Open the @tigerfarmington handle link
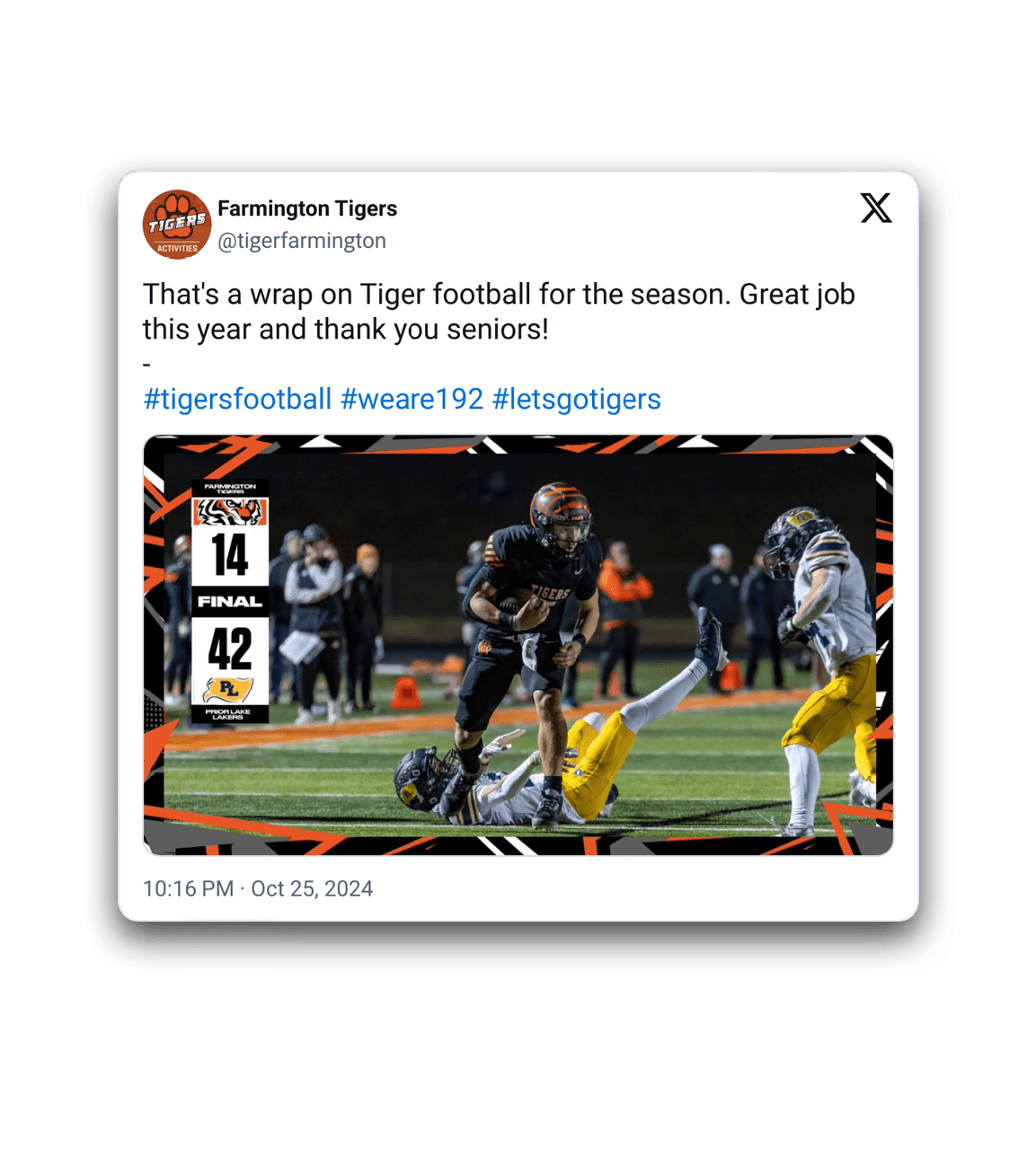1036x1157 pixels. [x=302, y=241]
